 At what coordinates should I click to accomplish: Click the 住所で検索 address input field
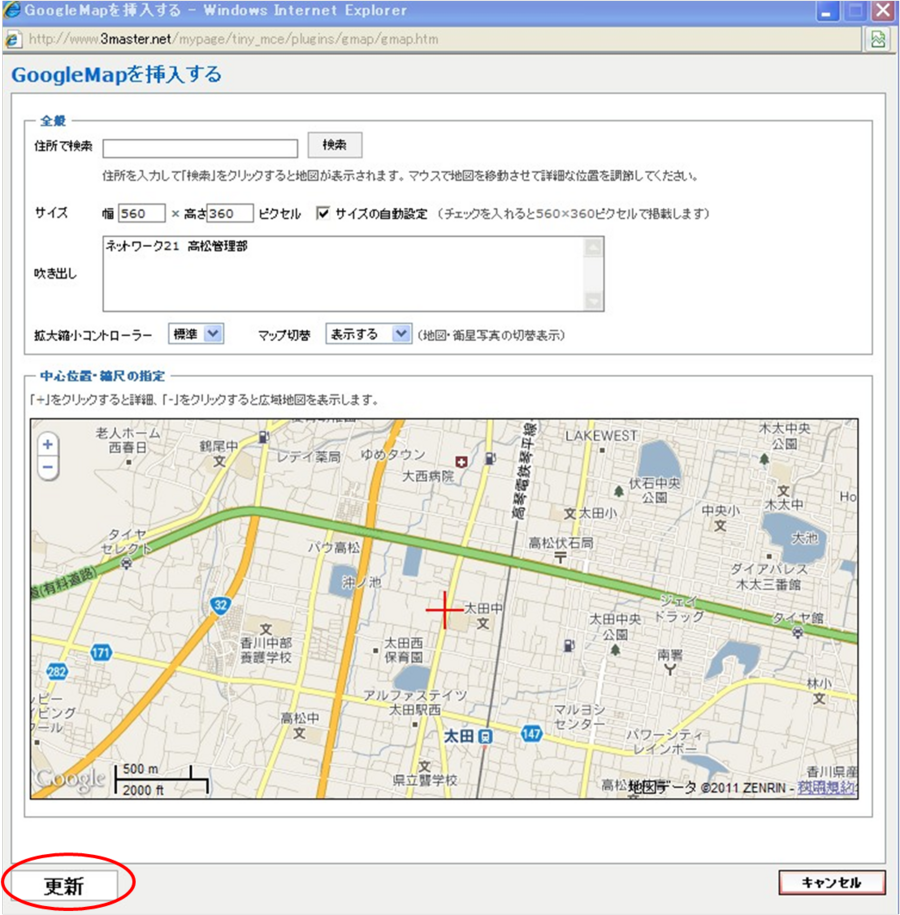coord(200,148)
